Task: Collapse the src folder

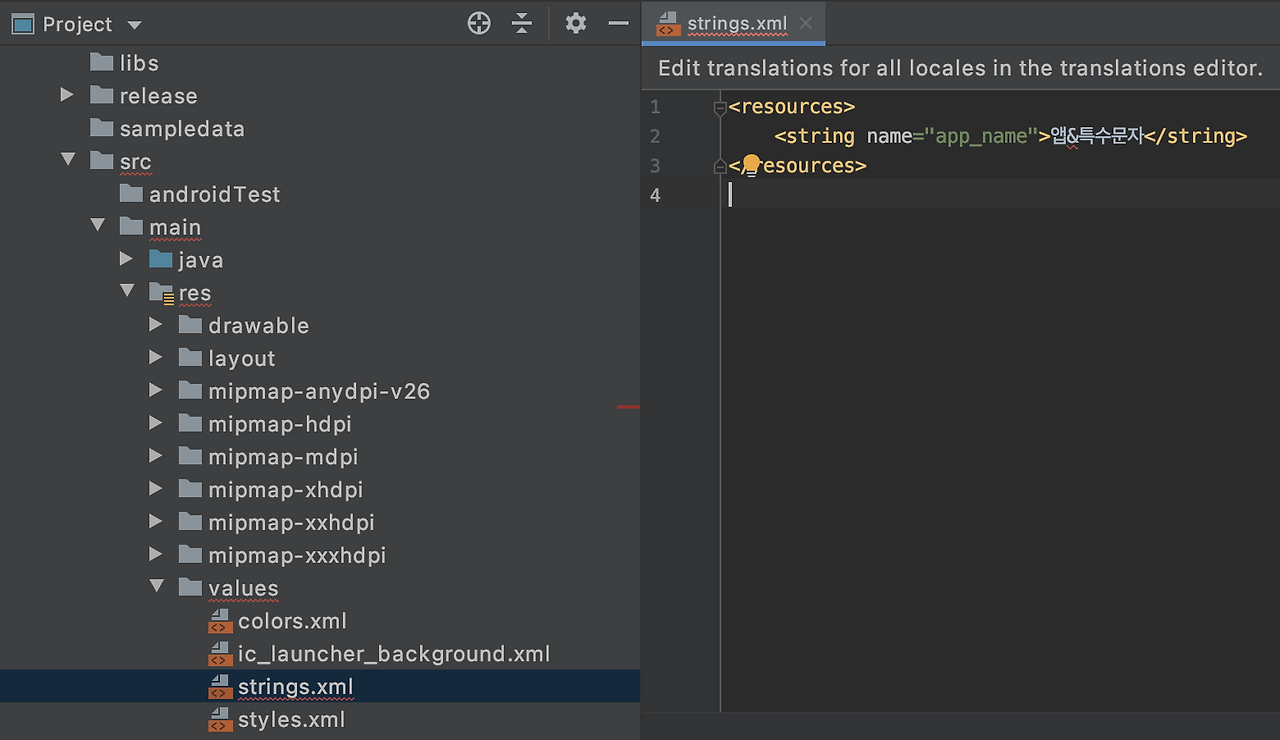Action: (68, 160)
